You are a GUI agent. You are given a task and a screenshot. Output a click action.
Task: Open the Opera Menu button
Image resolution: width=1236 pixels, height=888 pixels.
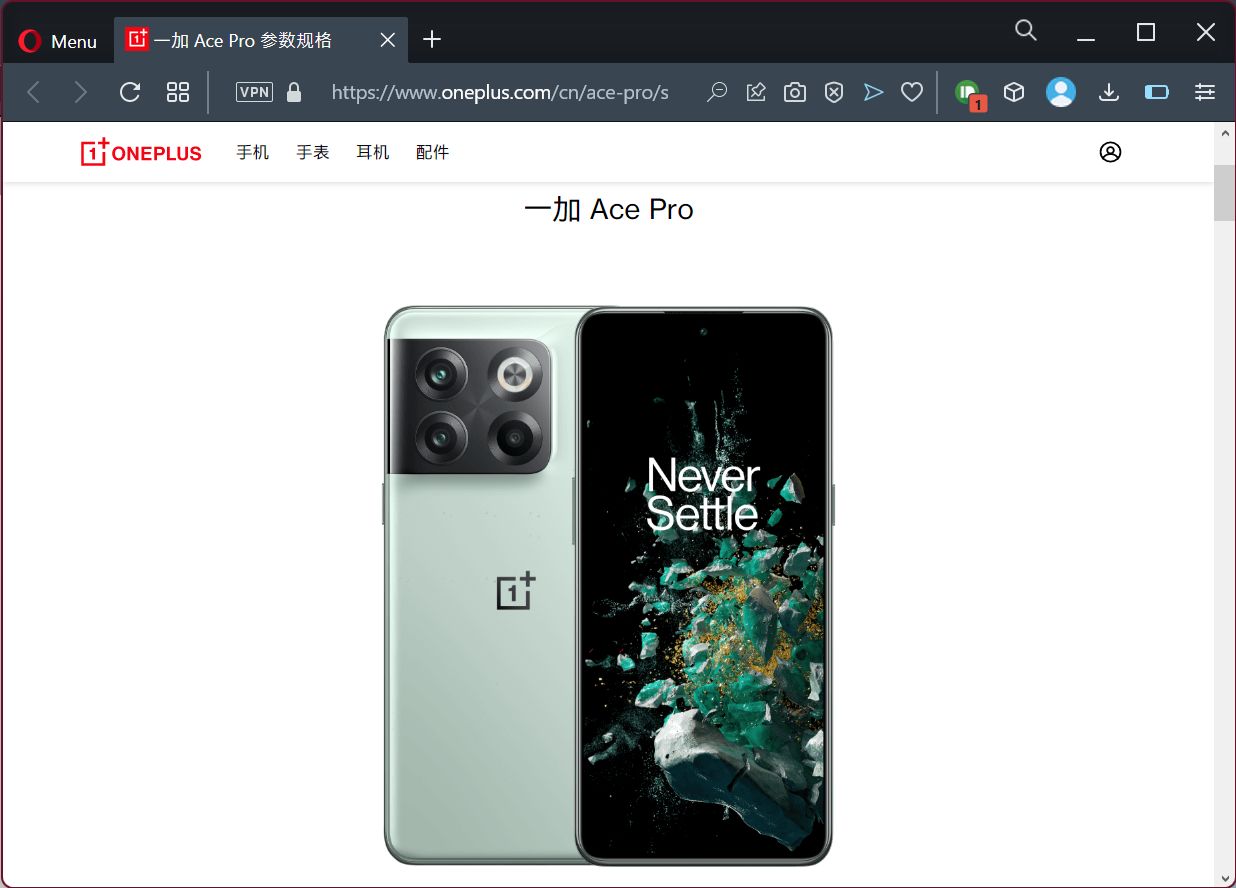click(x=58, y=41)
